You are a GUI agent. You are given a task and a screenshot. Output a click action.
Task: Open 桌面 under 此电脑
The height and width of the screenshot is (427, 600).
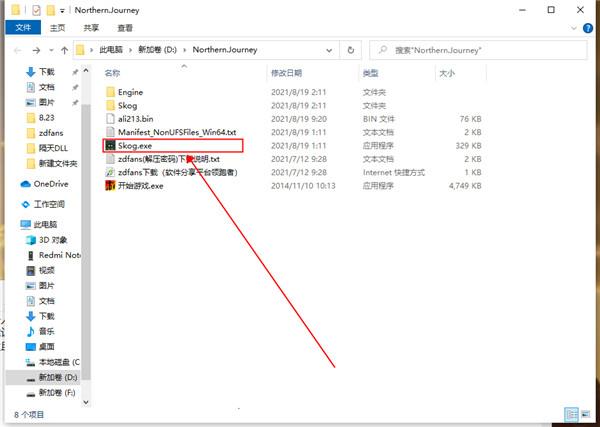47,347
